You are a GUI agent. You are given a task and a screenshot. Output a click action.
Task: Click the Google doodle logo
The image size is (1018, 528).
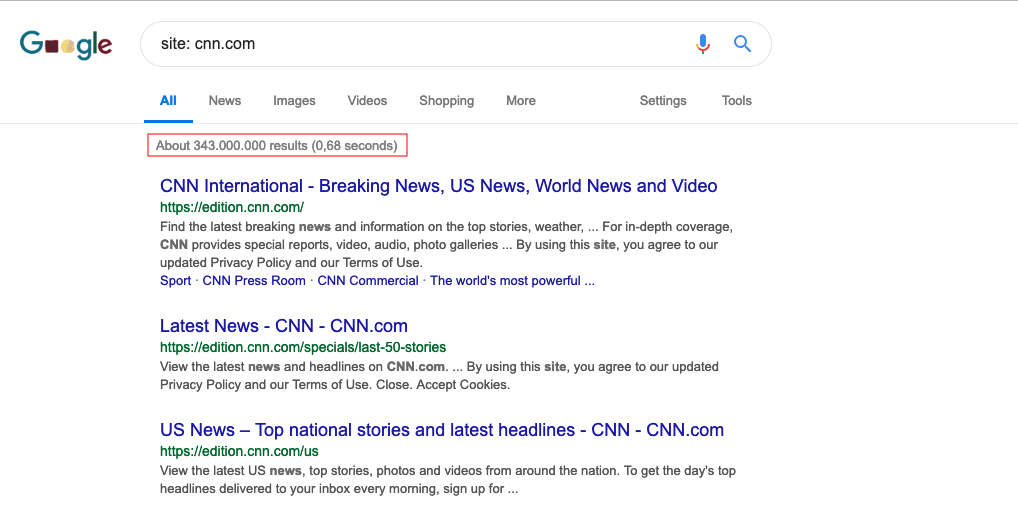pyautogui.click(x=66, y=44)
